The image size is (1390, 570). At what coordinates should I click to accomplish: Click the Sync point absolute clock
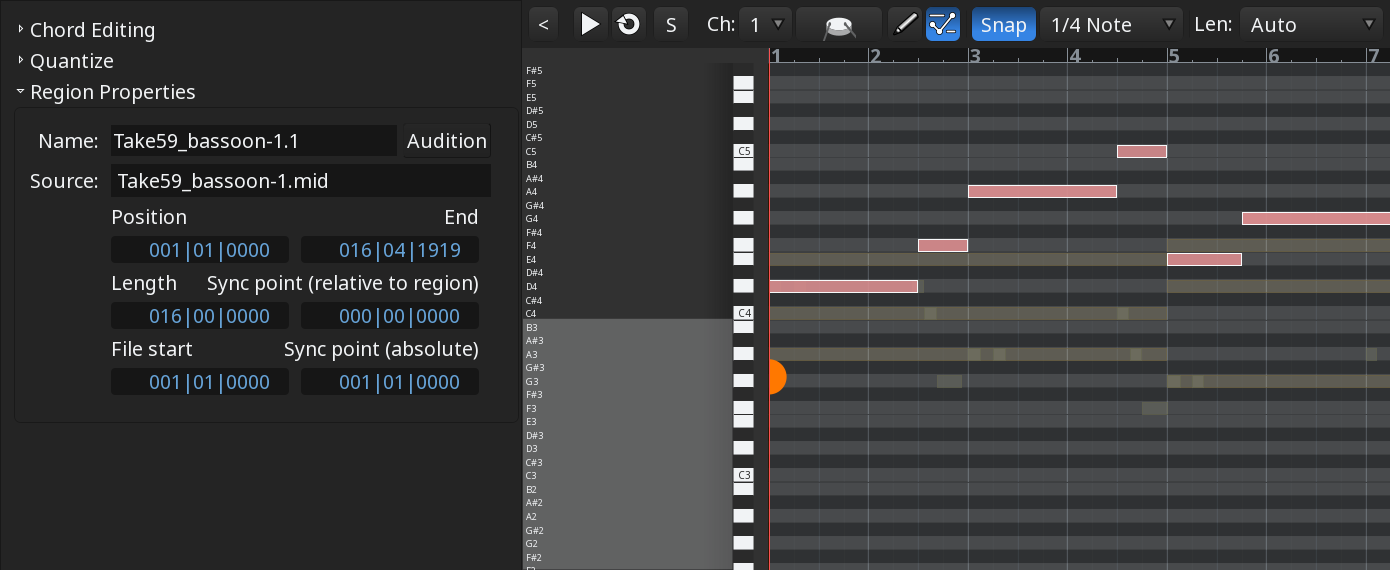[390, 382]
